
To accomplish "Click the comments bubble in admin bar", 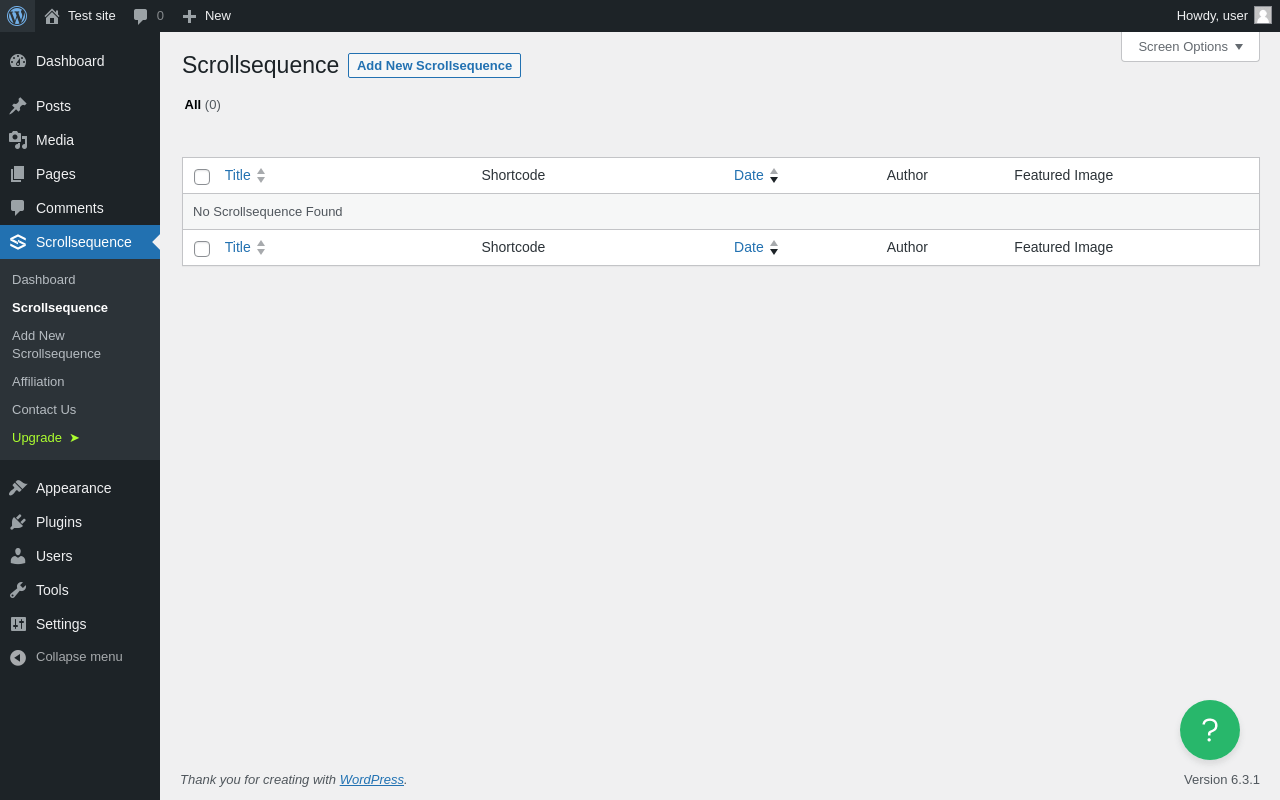I will (141, 16).
